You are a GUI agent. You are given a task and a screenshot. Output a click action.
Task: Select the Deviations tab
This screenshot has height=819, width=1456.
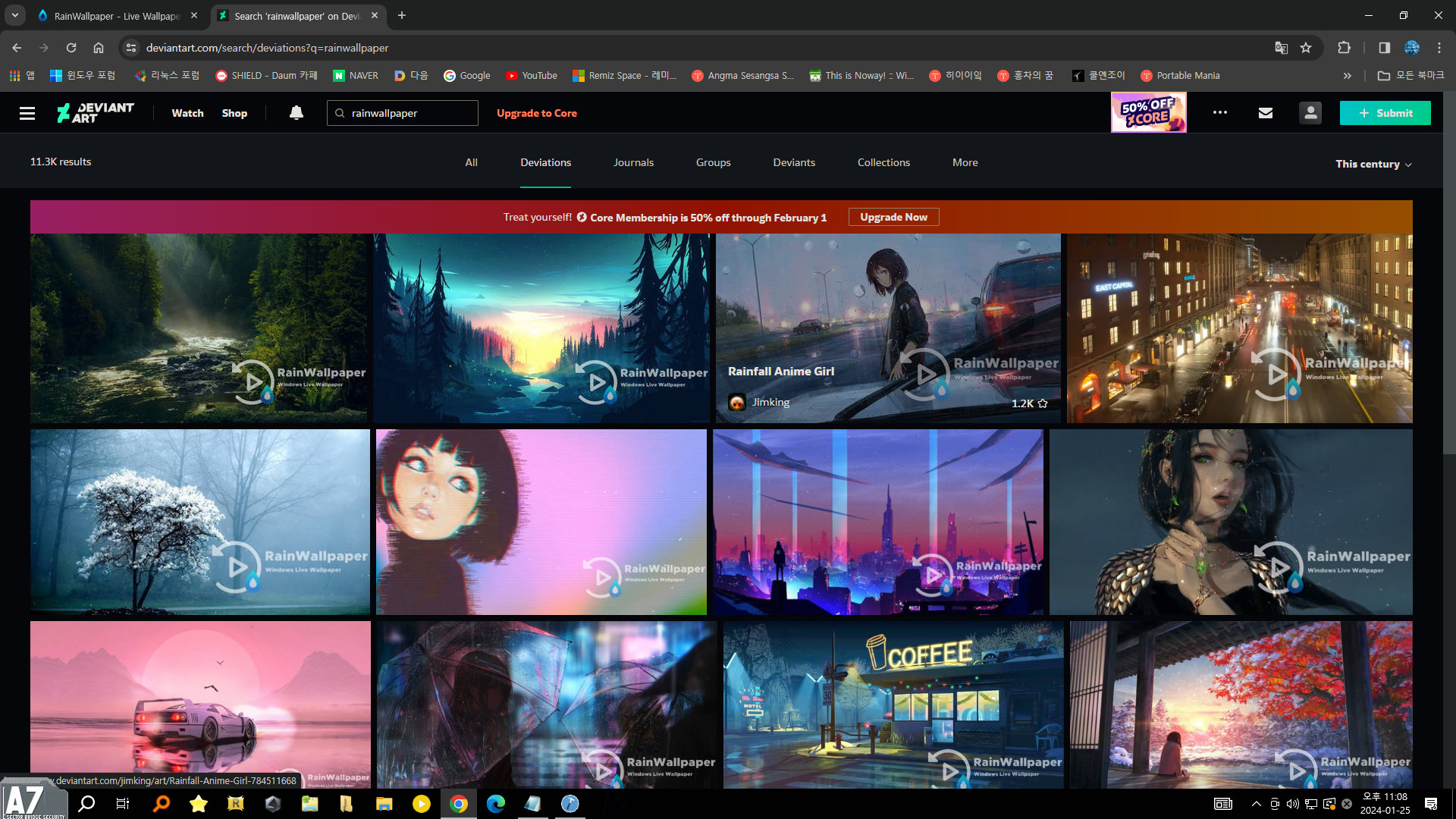545,162
